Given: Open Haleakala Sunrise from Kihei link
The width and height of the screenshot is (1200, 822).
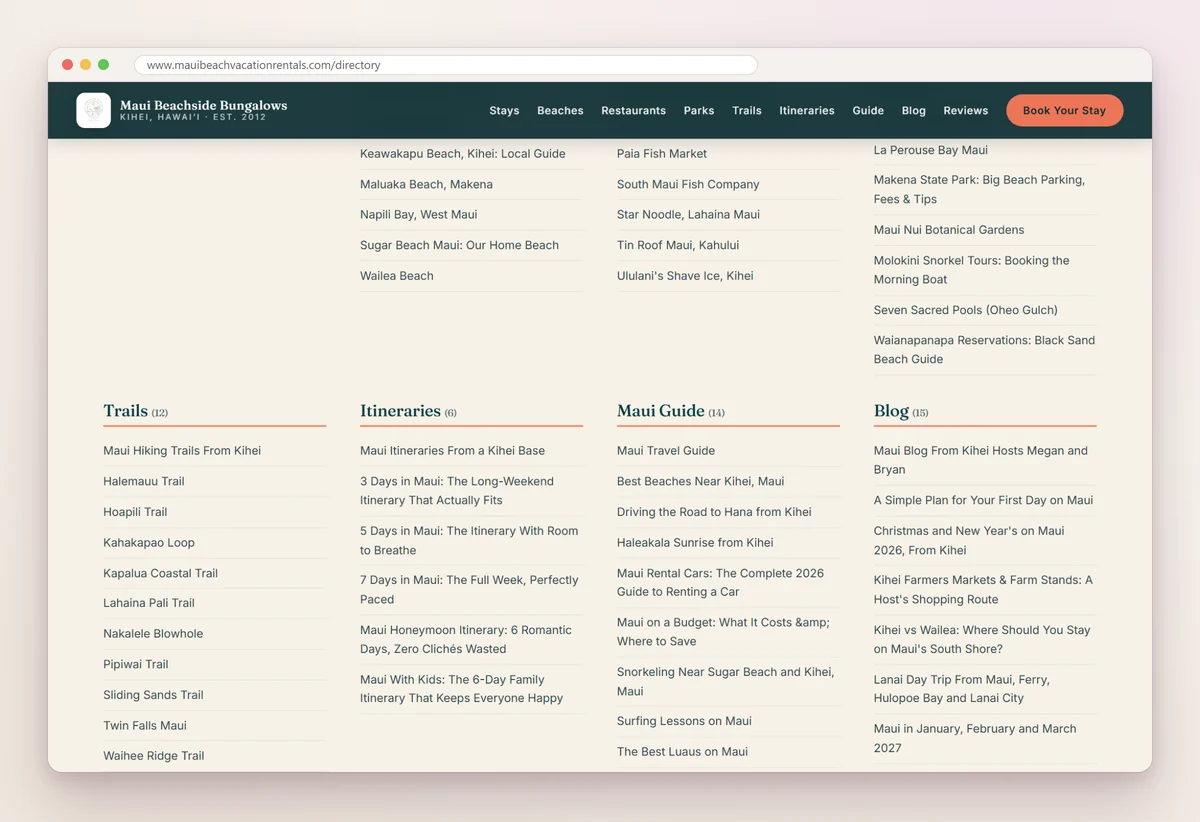Looking at the screenshot, I should click(x=695, y=543).
